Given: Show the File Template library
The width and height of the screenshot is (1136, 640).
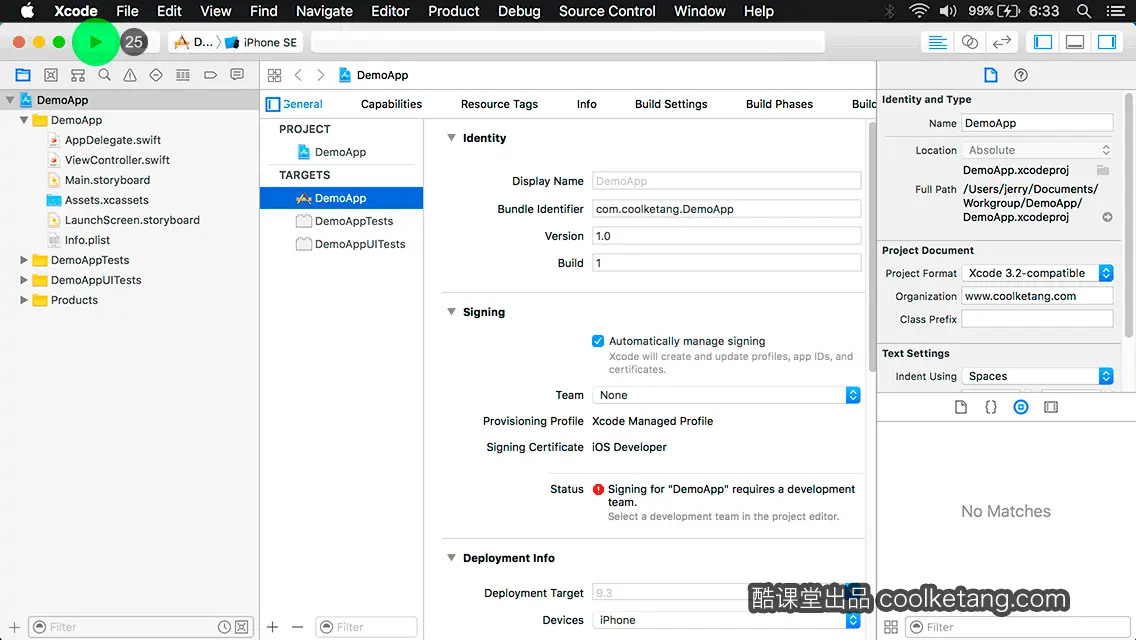Looking at the screenshot, I should [961, 407].
